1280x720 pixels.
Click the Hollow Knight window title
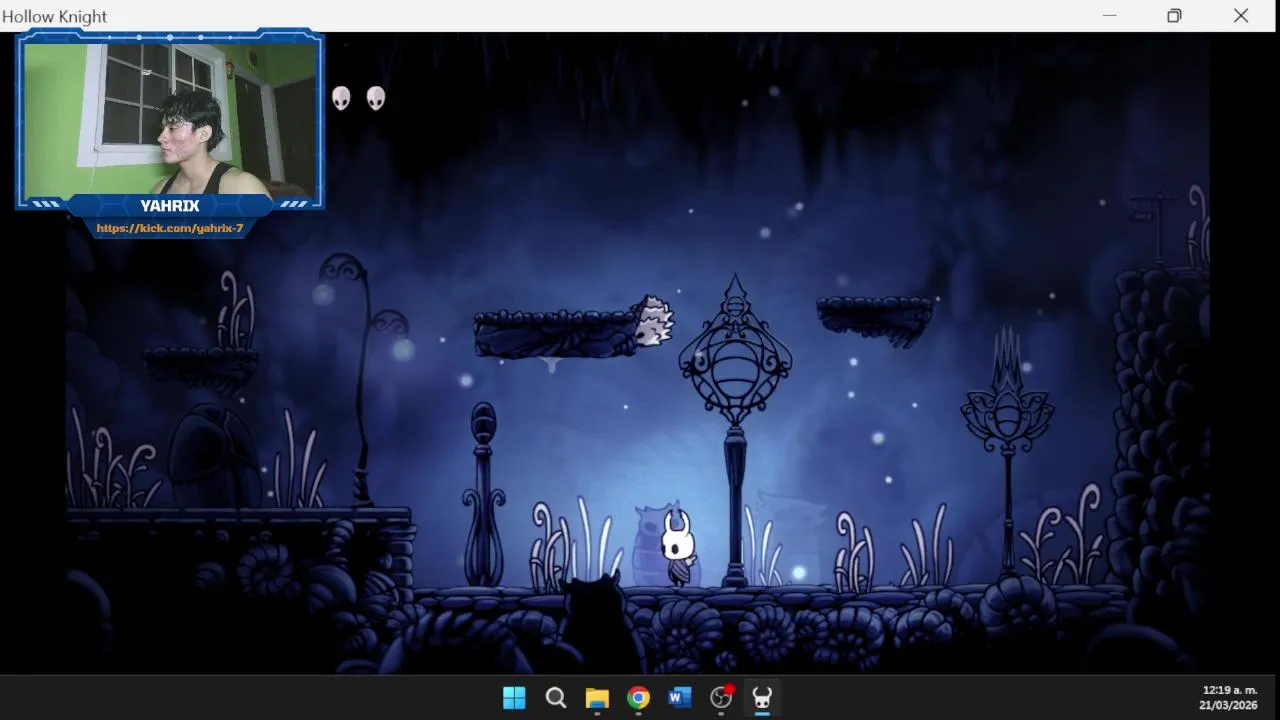[x=55, y=16]
